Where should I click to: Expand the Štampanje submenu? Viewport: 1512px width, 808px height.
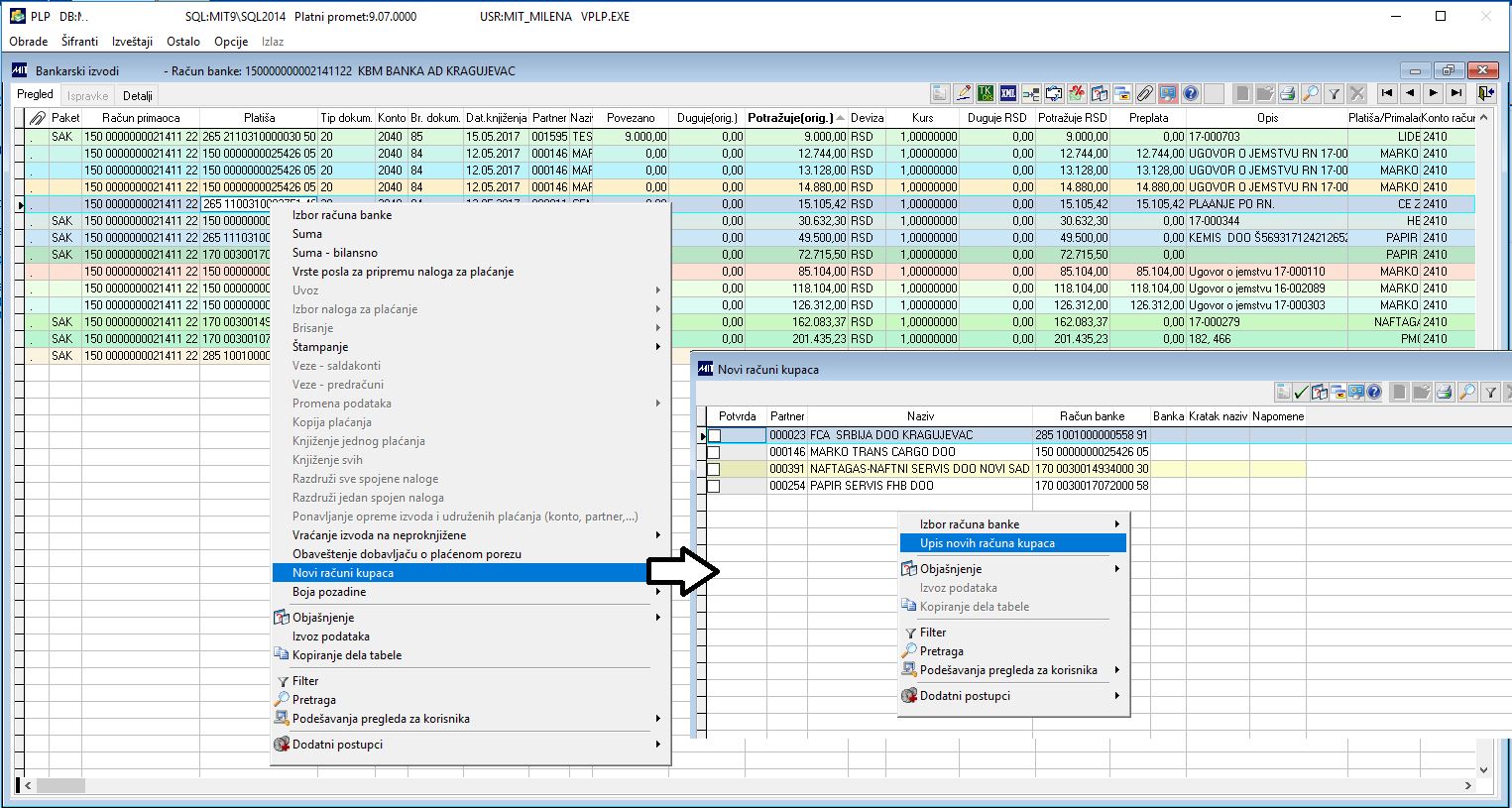tap(471, 347)
